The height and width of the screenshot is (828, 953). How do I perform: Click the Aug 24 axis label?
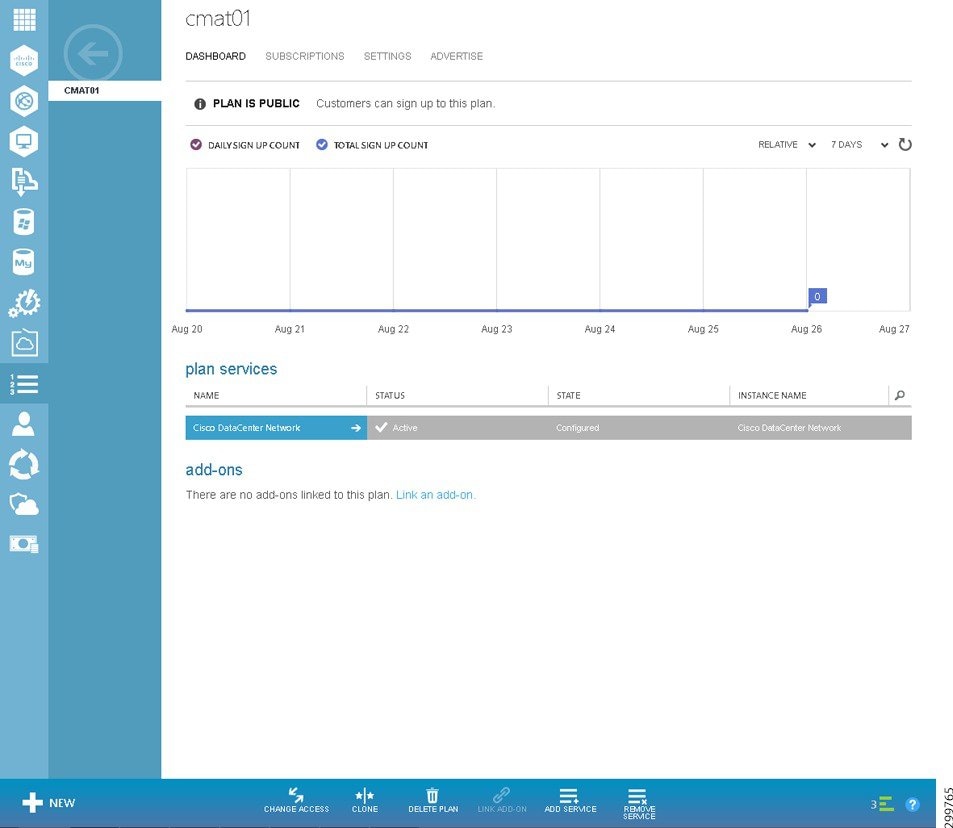point(599,329)
